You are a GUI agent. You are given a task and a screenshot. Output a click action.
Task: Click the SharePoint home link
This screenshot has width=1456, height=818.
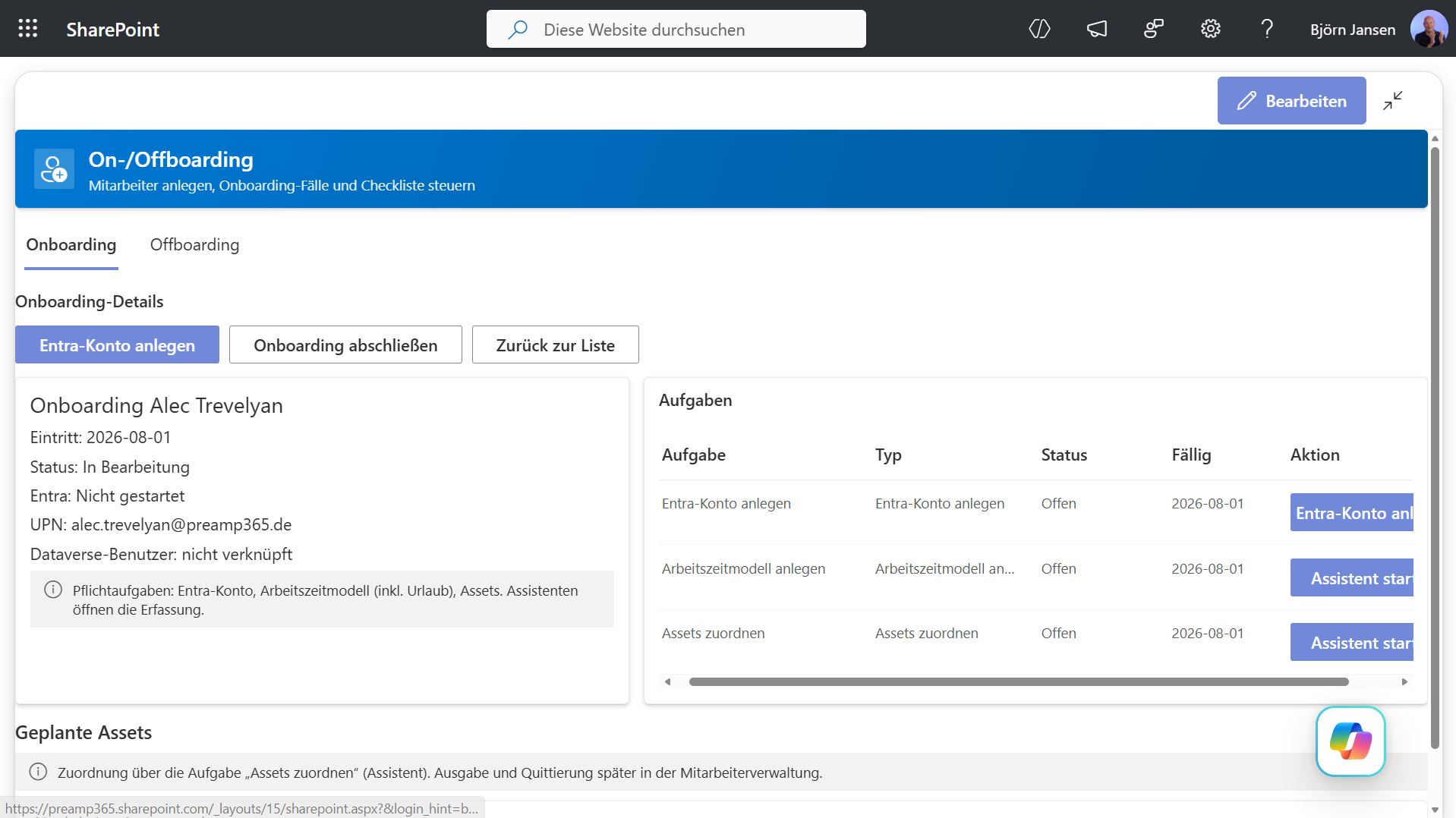pyautogui.click(x=112, y=30)
